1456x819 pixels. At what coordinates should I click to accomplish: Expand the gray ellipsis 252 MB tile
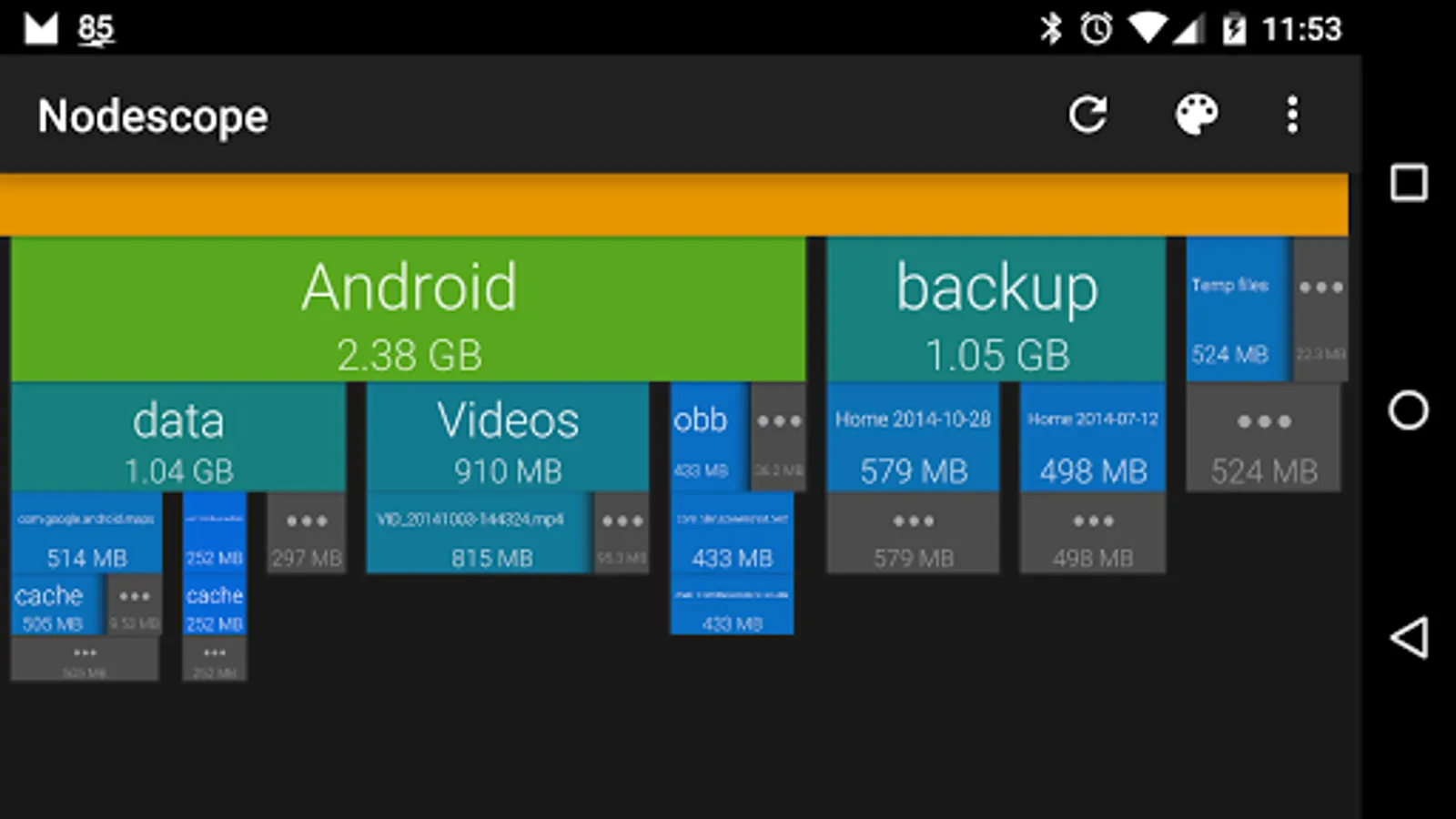tap(215, 659)
